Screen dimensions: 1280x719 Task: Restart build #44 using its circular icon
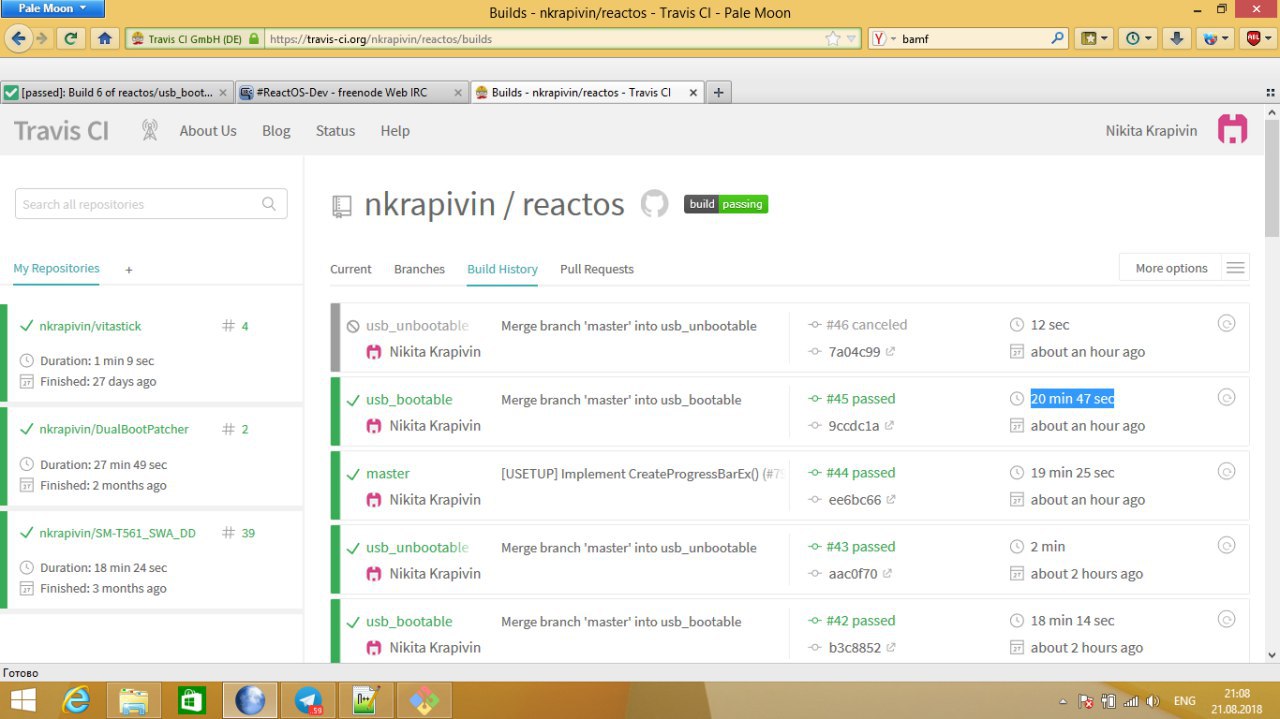[1226, 471]
